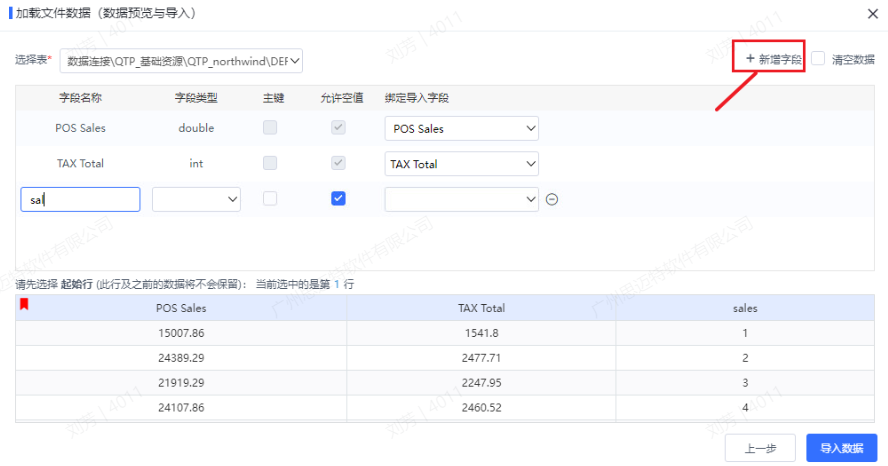Click 导入数据 to import data
The width and height of the screenshot is (888, 466).
842,448
